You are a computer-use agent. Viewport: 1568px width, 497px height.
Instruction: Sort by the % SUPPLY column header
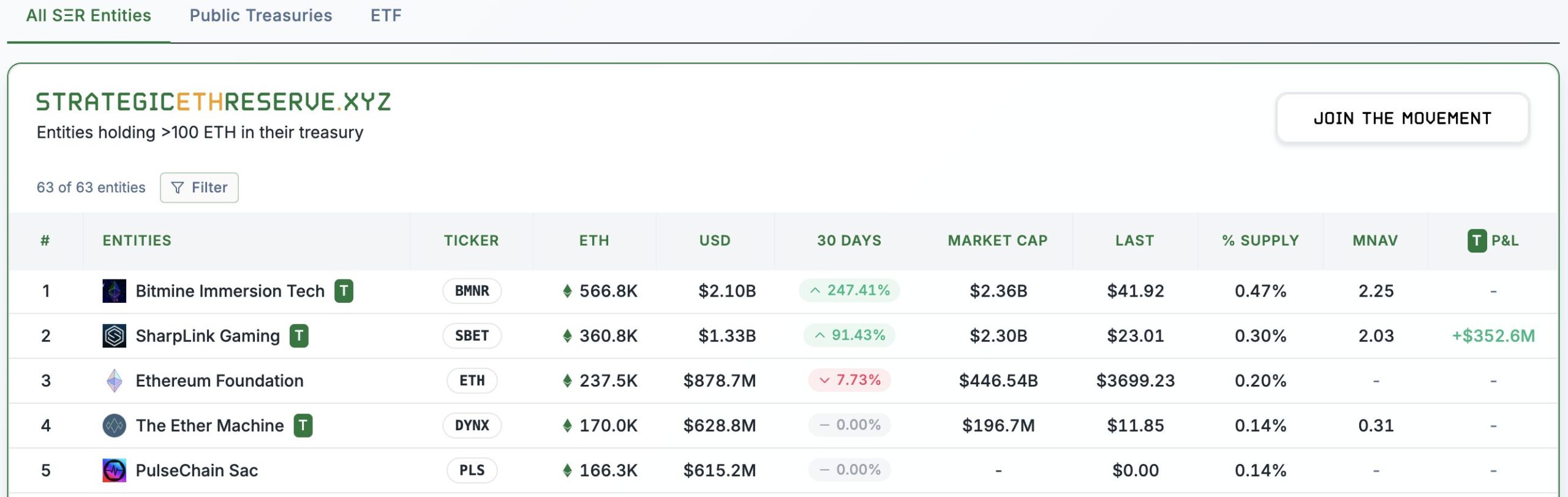(x=1261, y=241)
